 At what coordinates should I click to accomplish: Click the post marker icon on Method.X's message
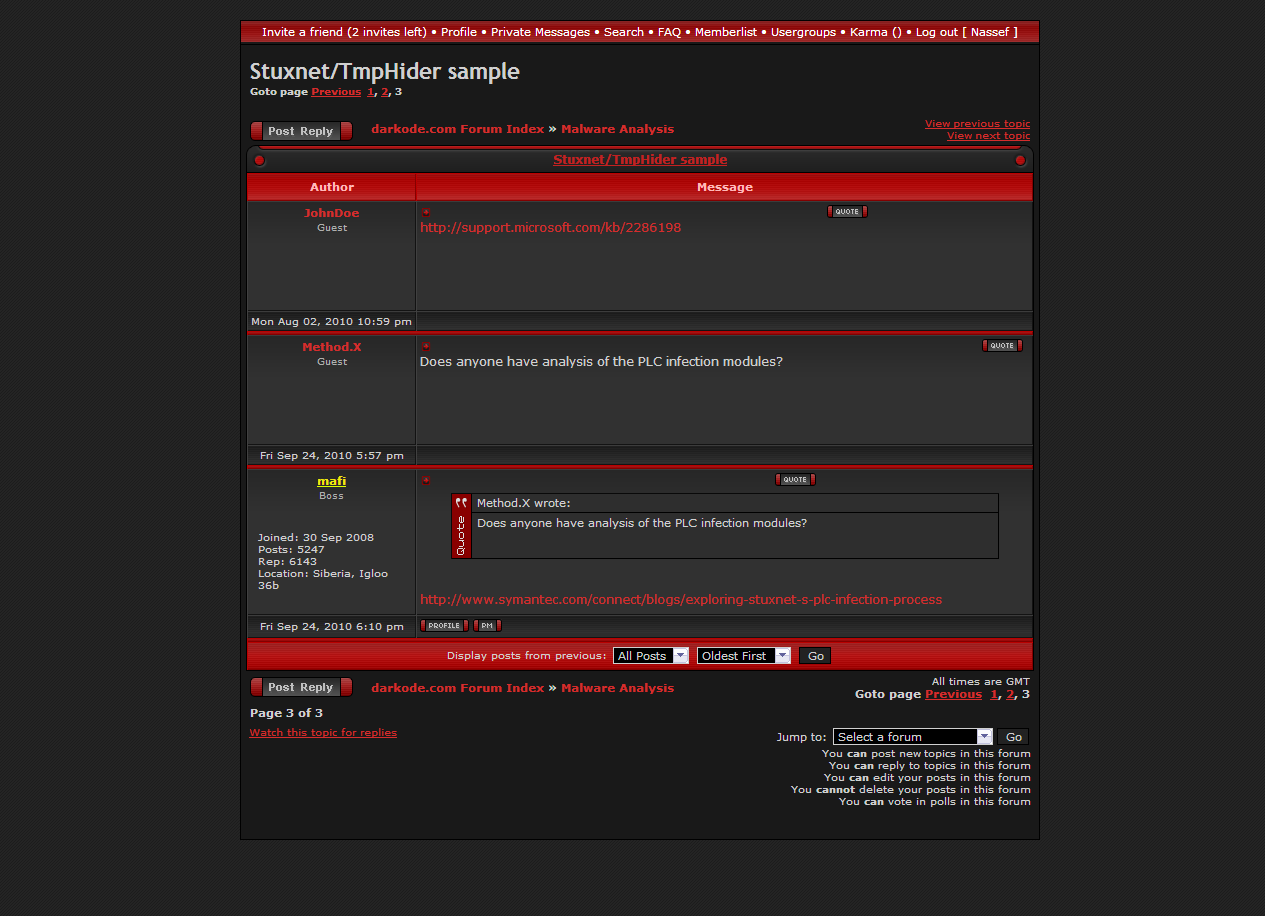pyautogui.click(x=426, y=346)
